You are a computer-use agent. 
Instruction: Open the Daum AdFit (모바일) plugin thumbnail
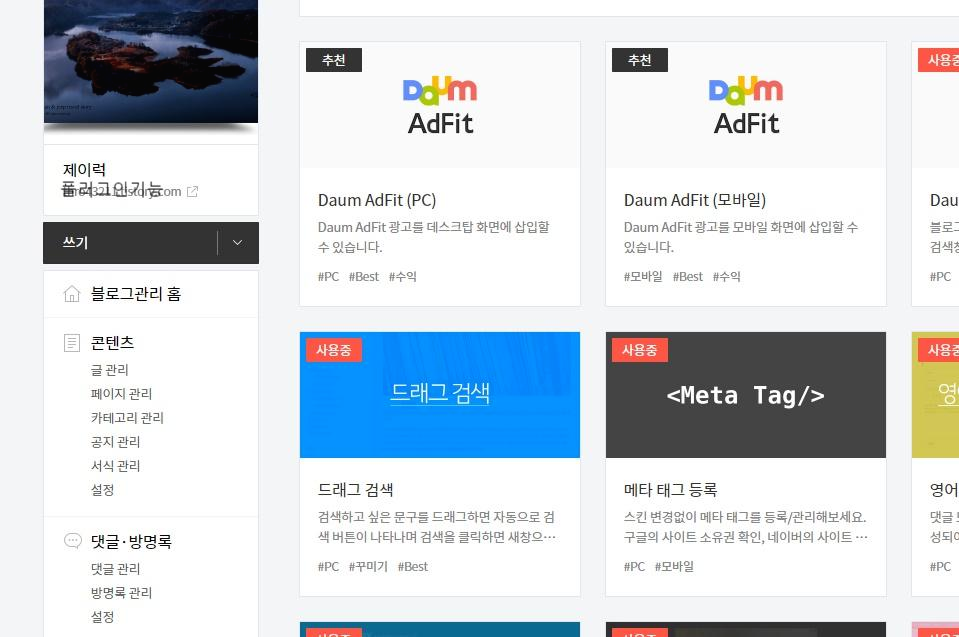coord(746,105)
